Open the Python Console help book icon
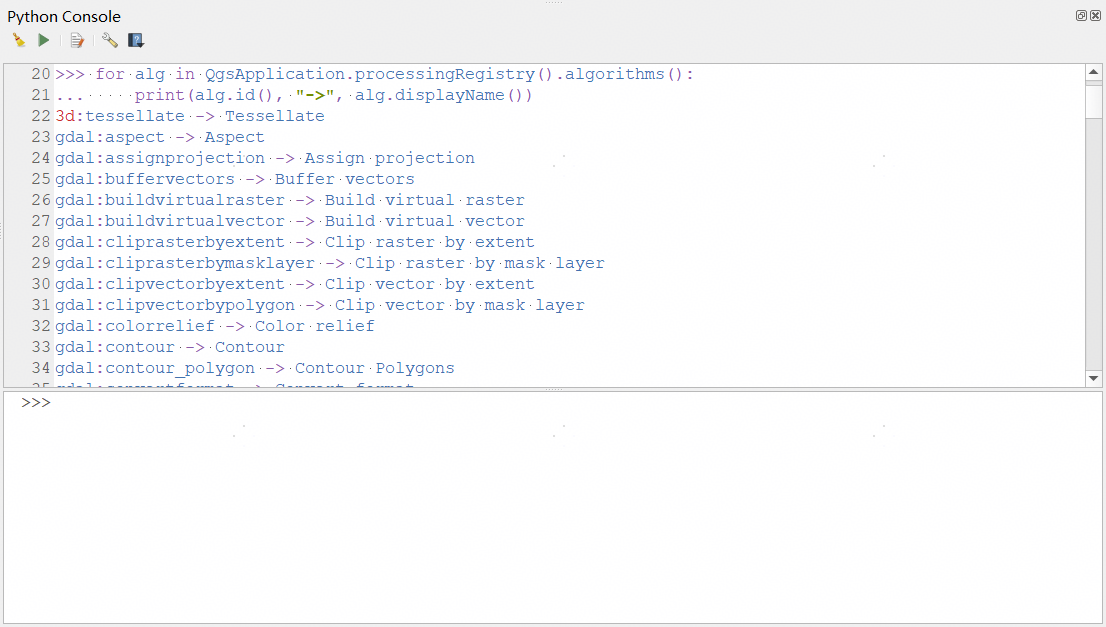This screenshot has height=627, width=1106. (x=136, y=39)
